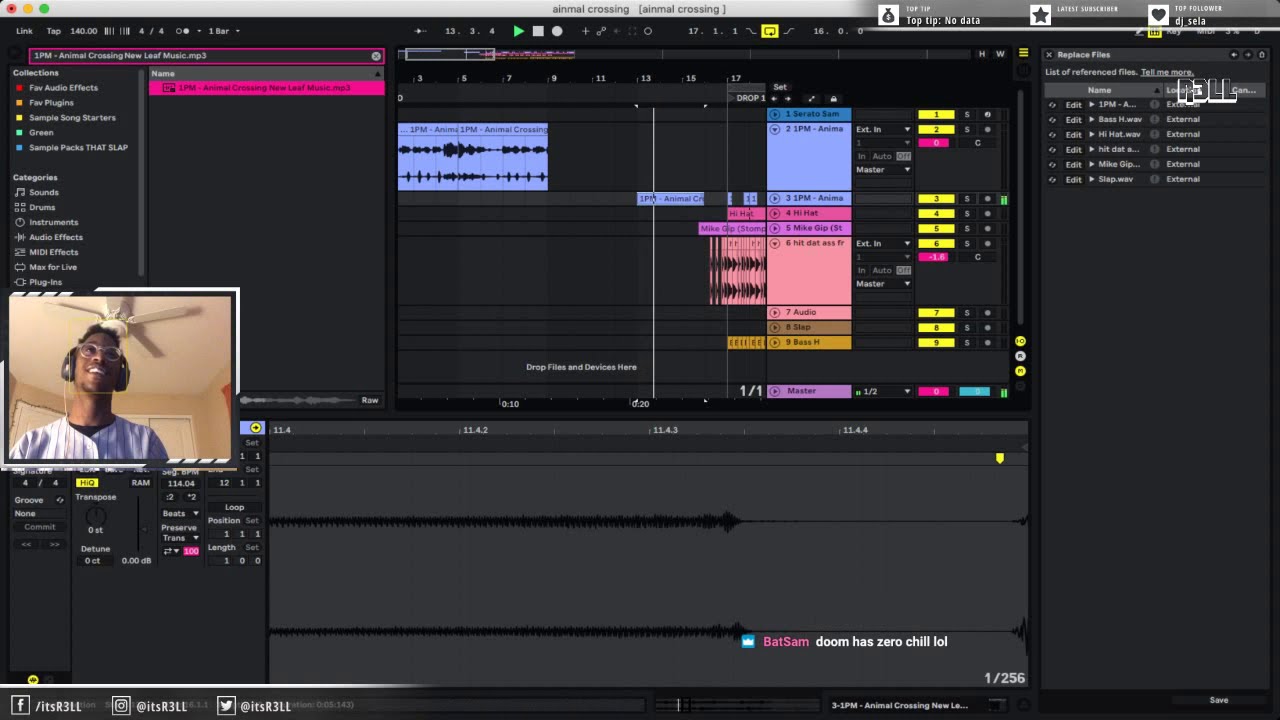This screenshot has height=720, width=1280.
Task: Select the tempo value 140.00
Action: tap(84, 31)
